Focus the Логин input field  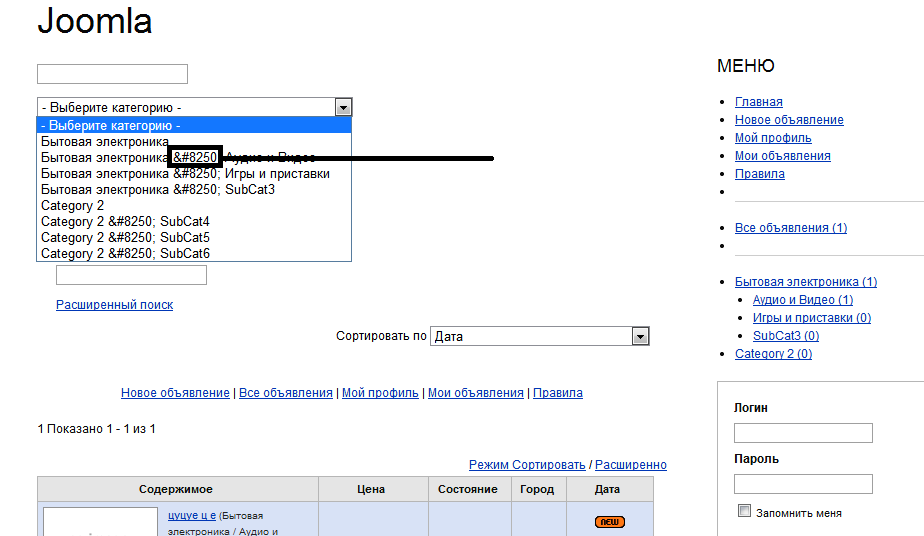click(803, 433)
